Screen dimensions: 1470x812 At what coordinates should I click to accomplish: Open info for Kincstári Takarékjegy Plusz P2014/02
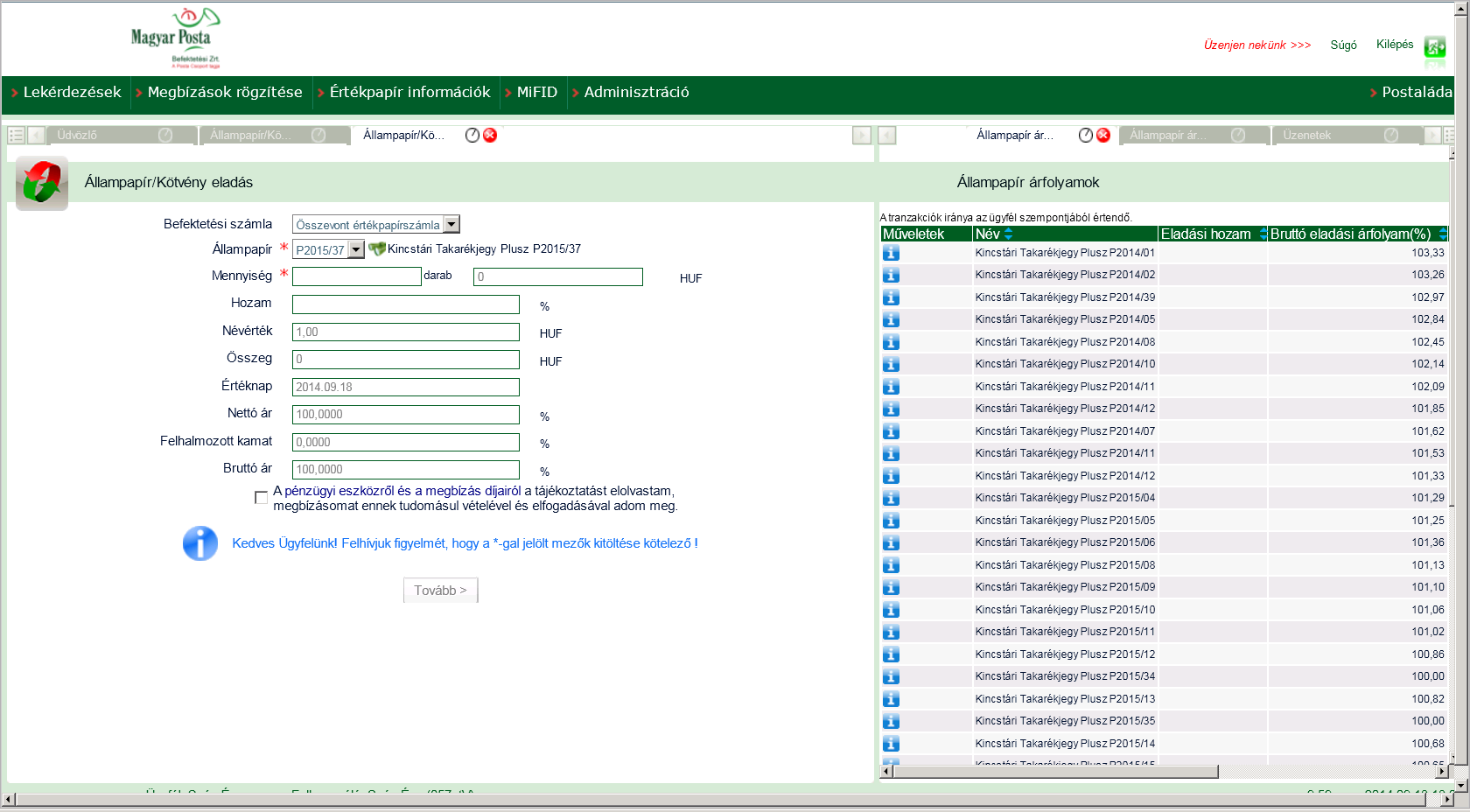pos(891,275)
